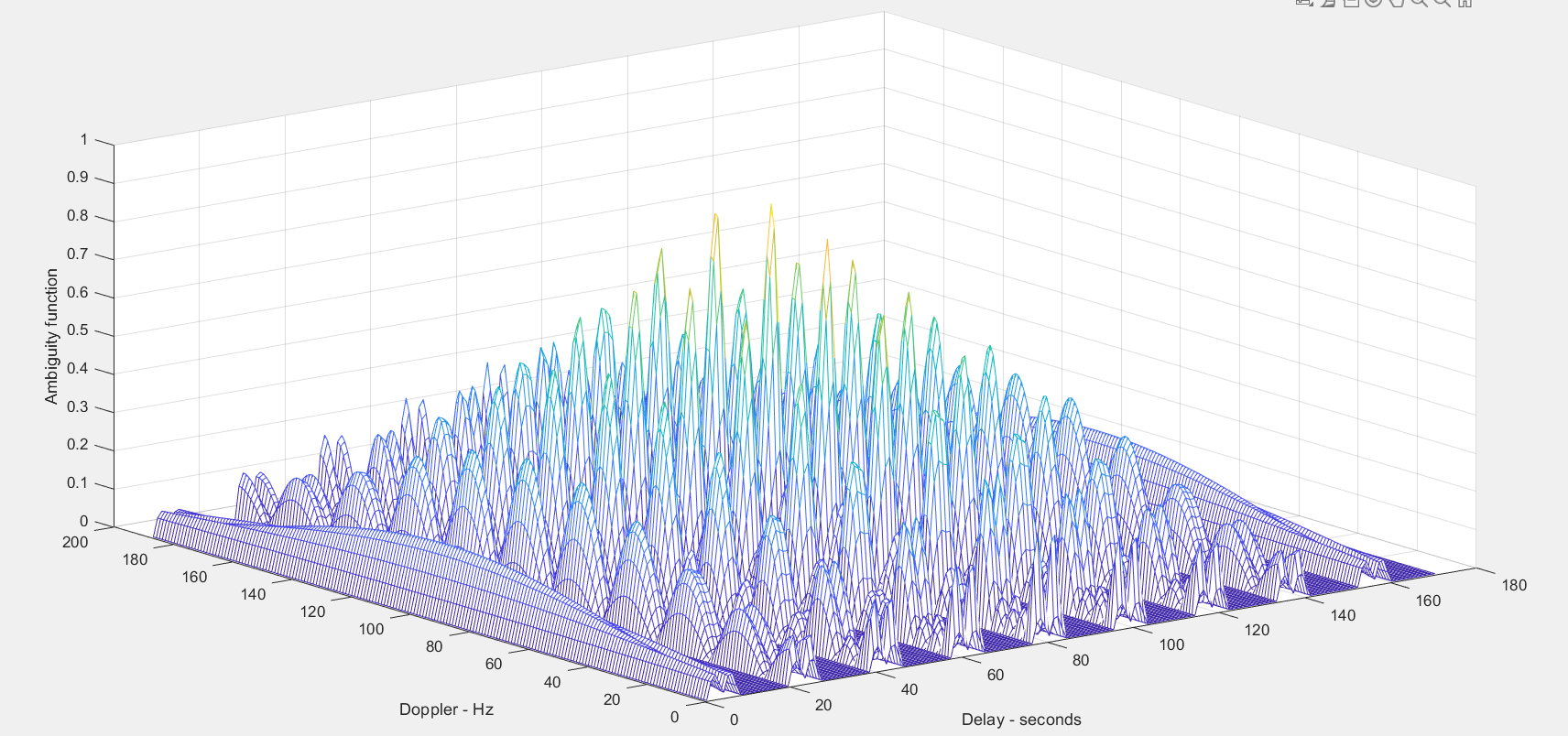Open the axes toolbar Export menu
The image size is (1568, 736).
[1305, 3]
